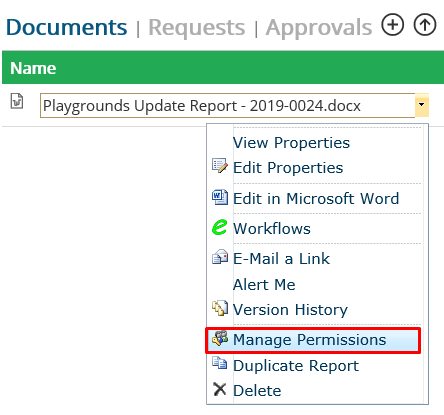Click the Manage Permissions keys icon
Image resolution: width=444 pixels, height=415 pixels.
click(x=220, y=338)
